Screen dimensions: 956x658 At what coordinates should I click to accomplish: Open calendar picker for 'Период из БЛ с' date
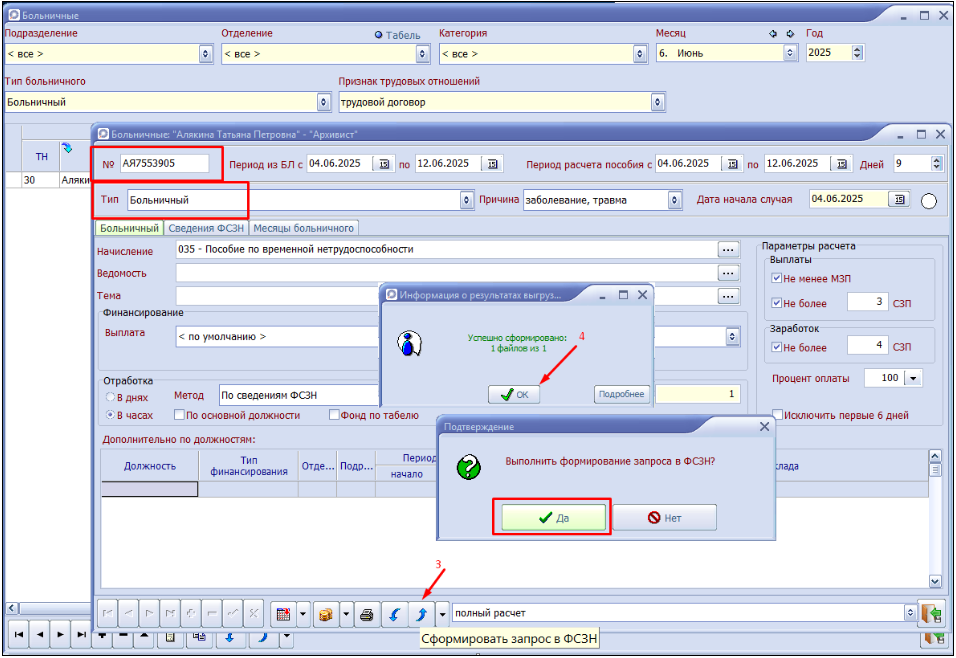click(384, 164)
